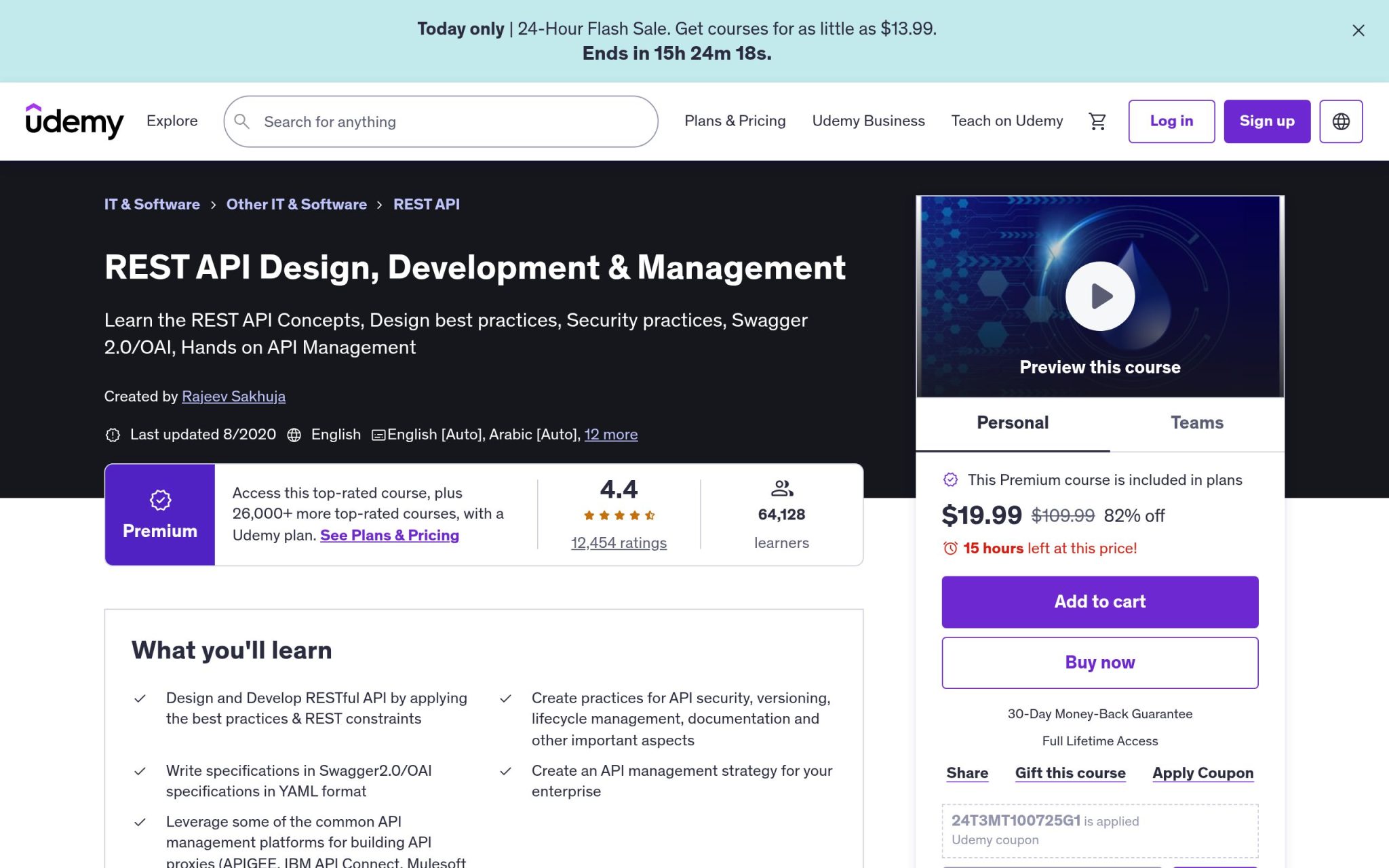Click Apply Coupon
Screen dimensions: 1389x868
[x=1202, y=773]
